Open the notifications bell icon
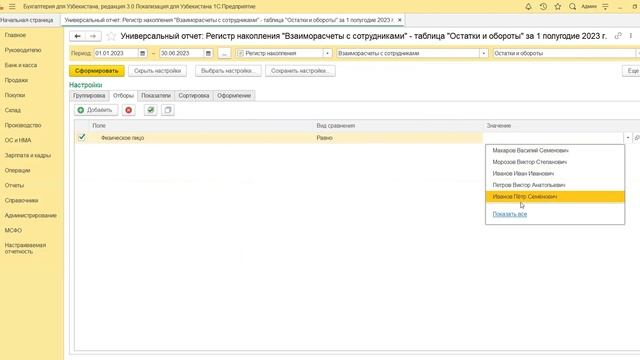The image size is (640, 360). (528, 7)
